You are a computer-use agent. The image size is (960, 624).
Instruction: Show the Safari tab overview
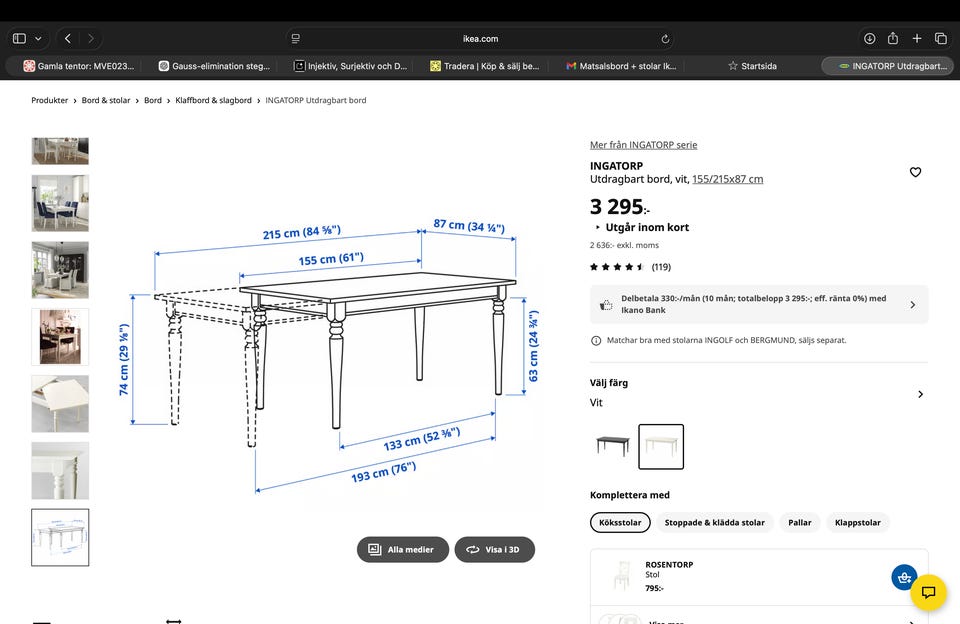pyautogui.click(x=941, y=38)
